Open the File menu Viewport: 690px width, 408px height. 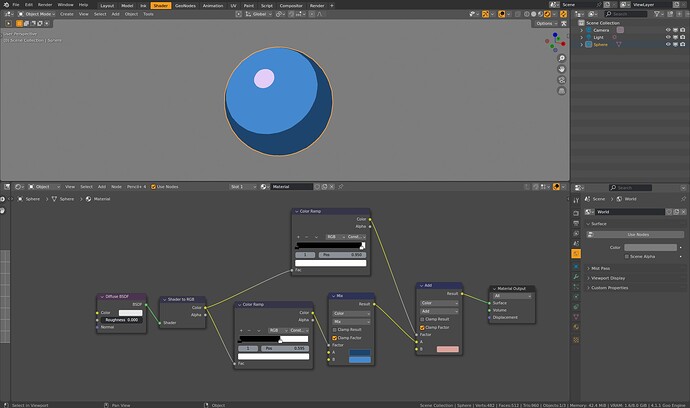pyautogui.click(x=16, y=5)
